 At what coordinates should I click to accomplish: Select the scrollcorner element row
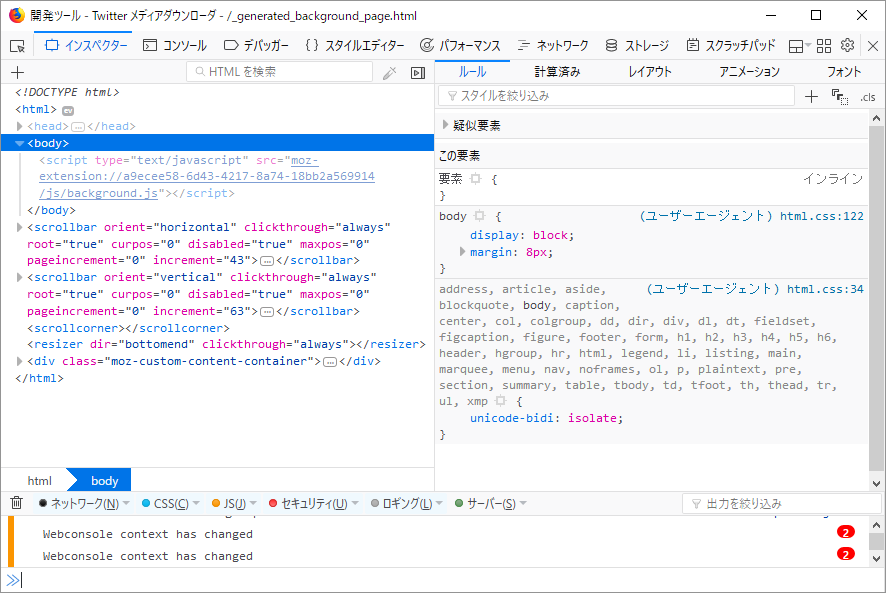coord(128,328)
